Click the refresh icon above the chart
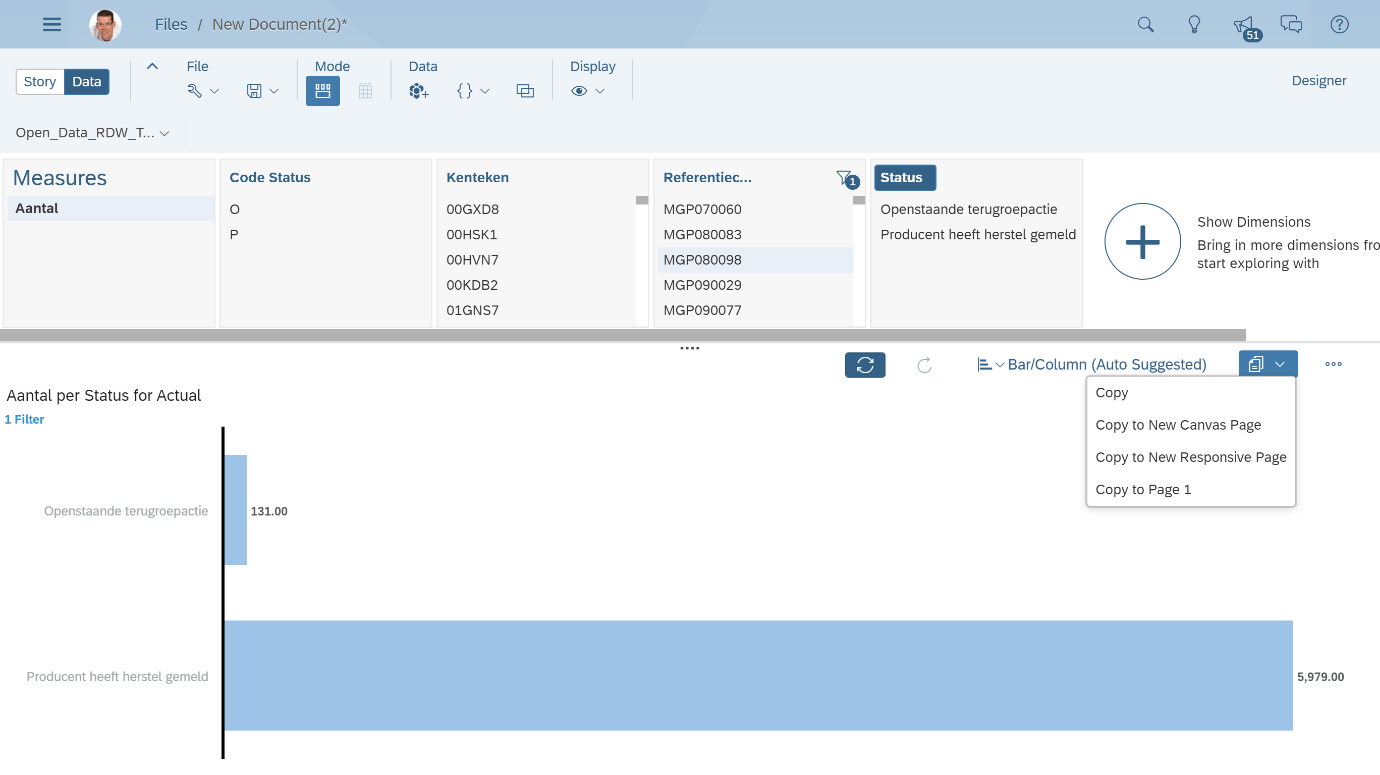Screen dimensions: 1380x775 [864, 364]
